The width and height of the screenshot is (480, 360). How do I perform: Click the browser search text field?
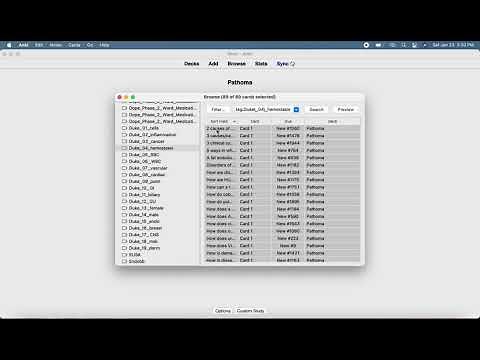[263, 109]
